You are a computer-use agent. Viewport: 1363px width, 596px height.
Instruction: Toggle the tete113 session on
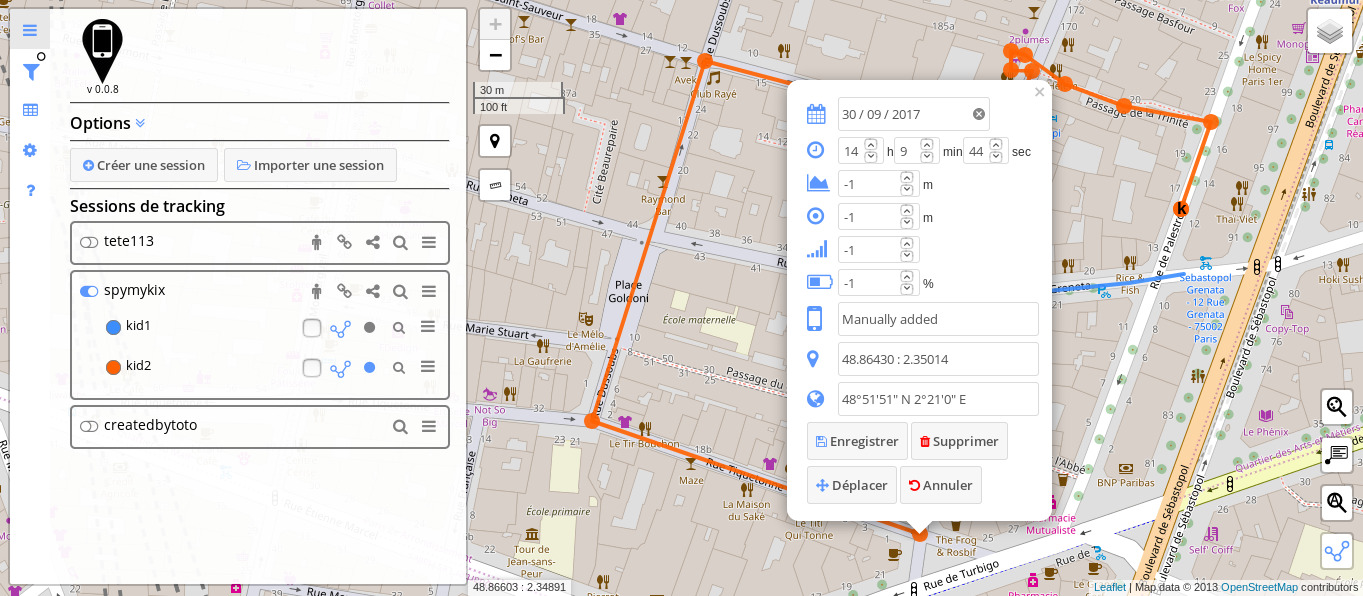pyautogui.click(x=89, y=242)
